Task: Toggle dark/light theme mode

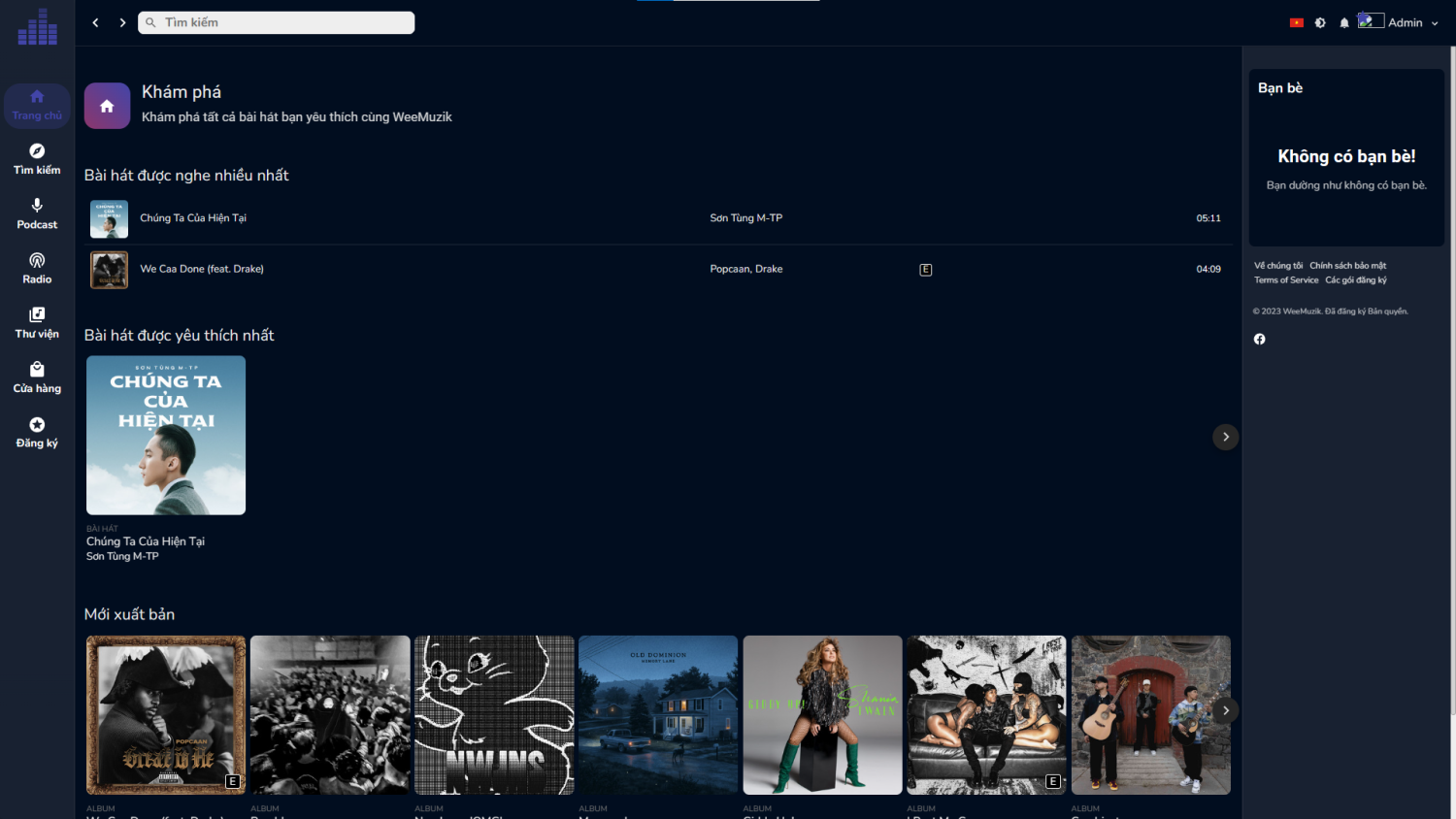Action: pos(1320,23)
